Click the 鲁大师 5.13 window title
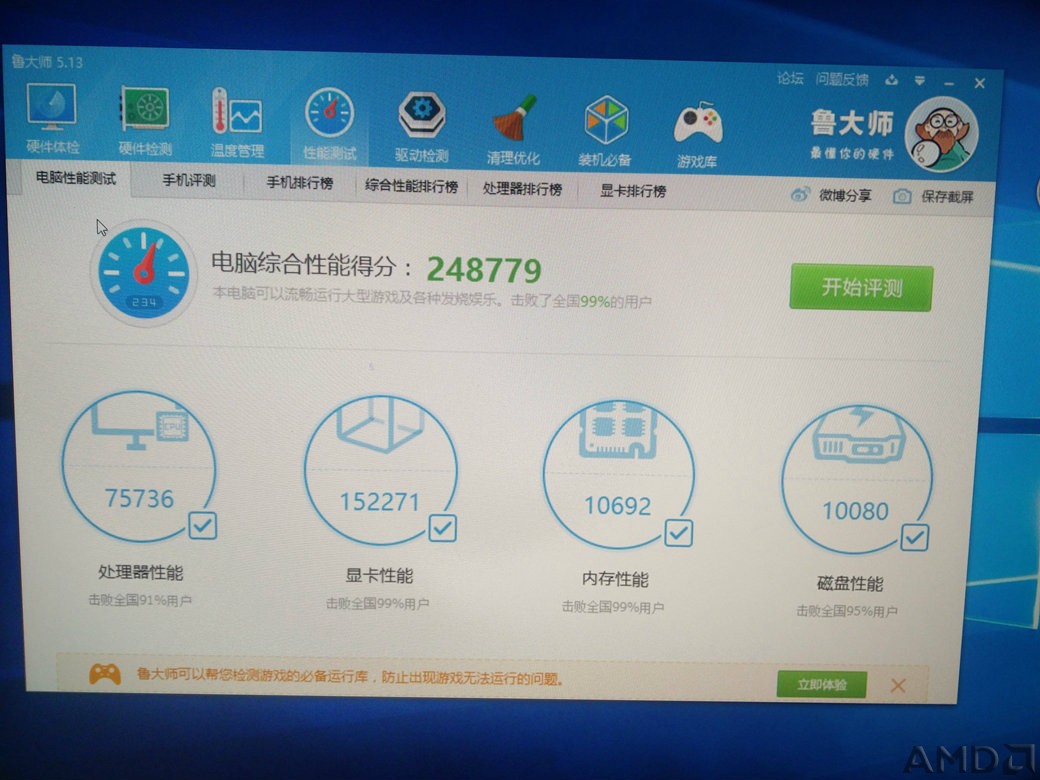The width and height of the screenshot is (1040, 780). click(46, 62)
